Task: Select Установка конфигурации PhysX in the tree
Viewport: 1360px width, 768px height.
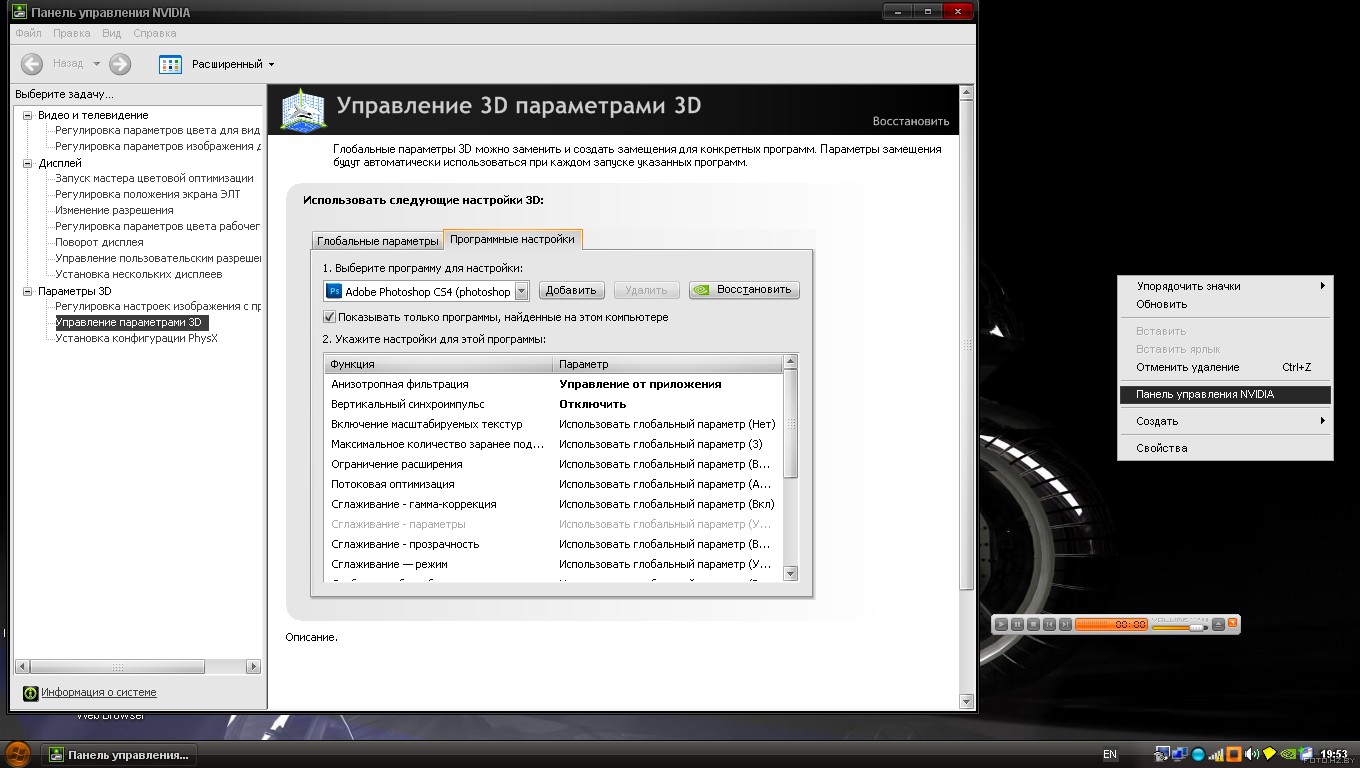Action: tap(136, 338)
